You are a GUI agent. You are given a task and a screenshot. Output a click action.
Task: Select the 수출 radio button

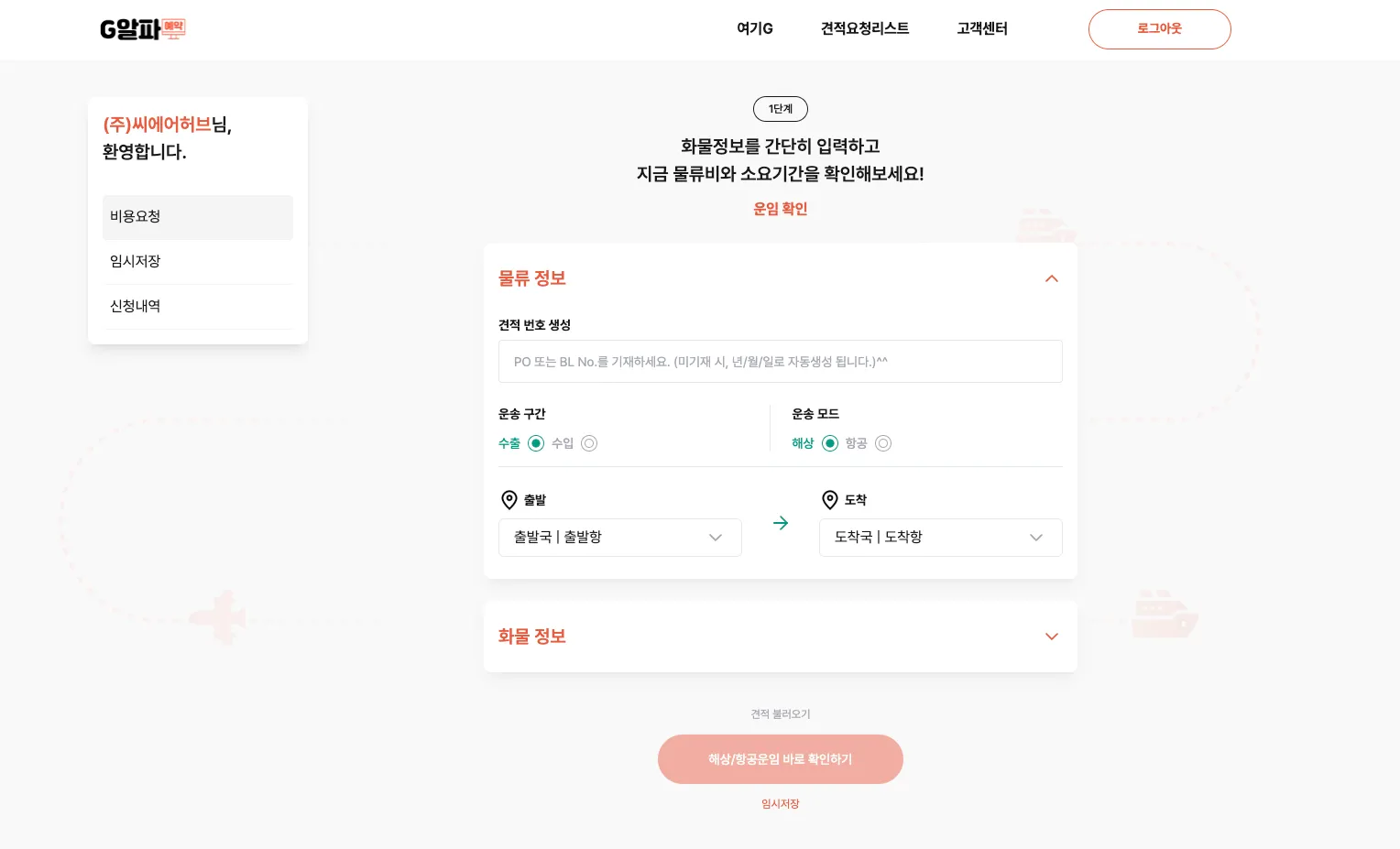point(536,443)
